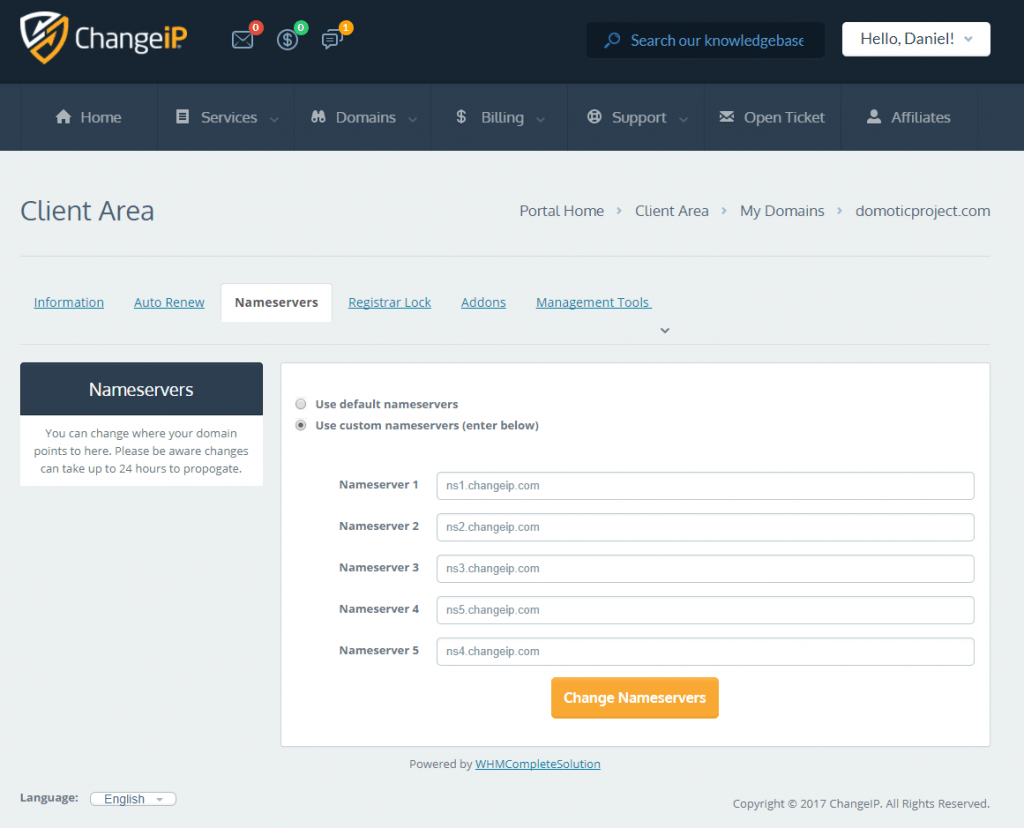The height and width of the screenshot is (828, 1024).
Task: Select Use custom nameservers option
Action: [x=301, y=425]
